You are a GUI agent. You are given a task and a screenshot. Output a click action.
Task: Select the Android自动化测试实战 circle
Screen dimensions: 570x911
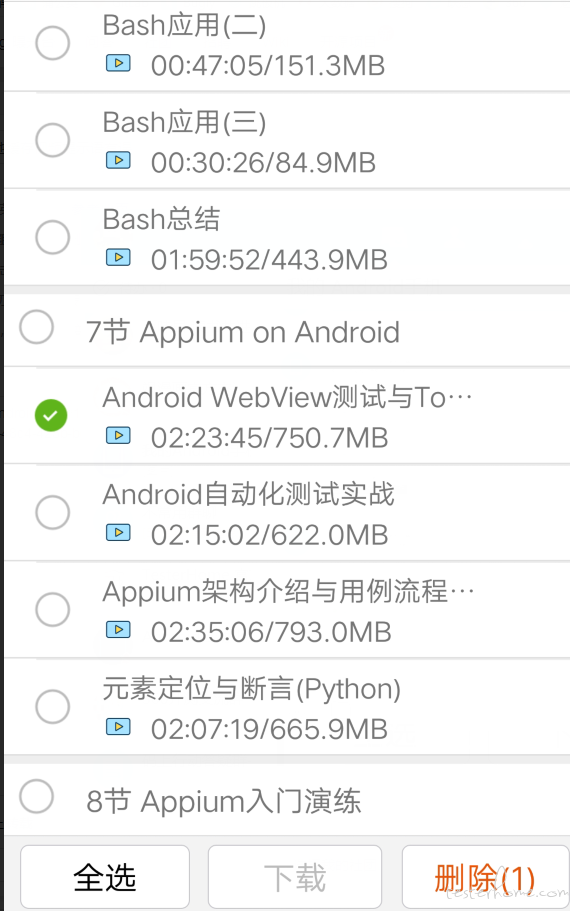(x=52, y=512)
